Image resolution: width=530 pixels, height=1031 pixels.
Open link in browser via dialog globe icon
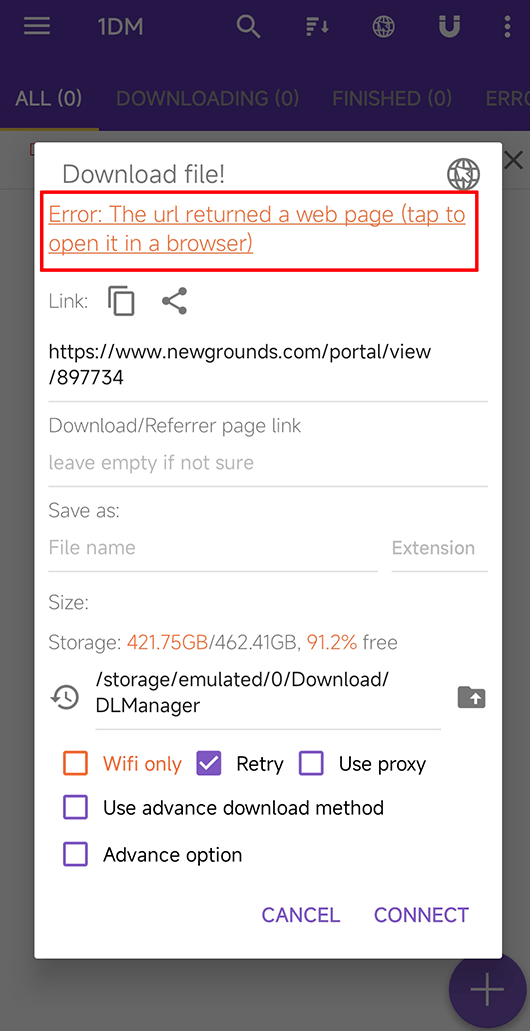pos(463,174)
